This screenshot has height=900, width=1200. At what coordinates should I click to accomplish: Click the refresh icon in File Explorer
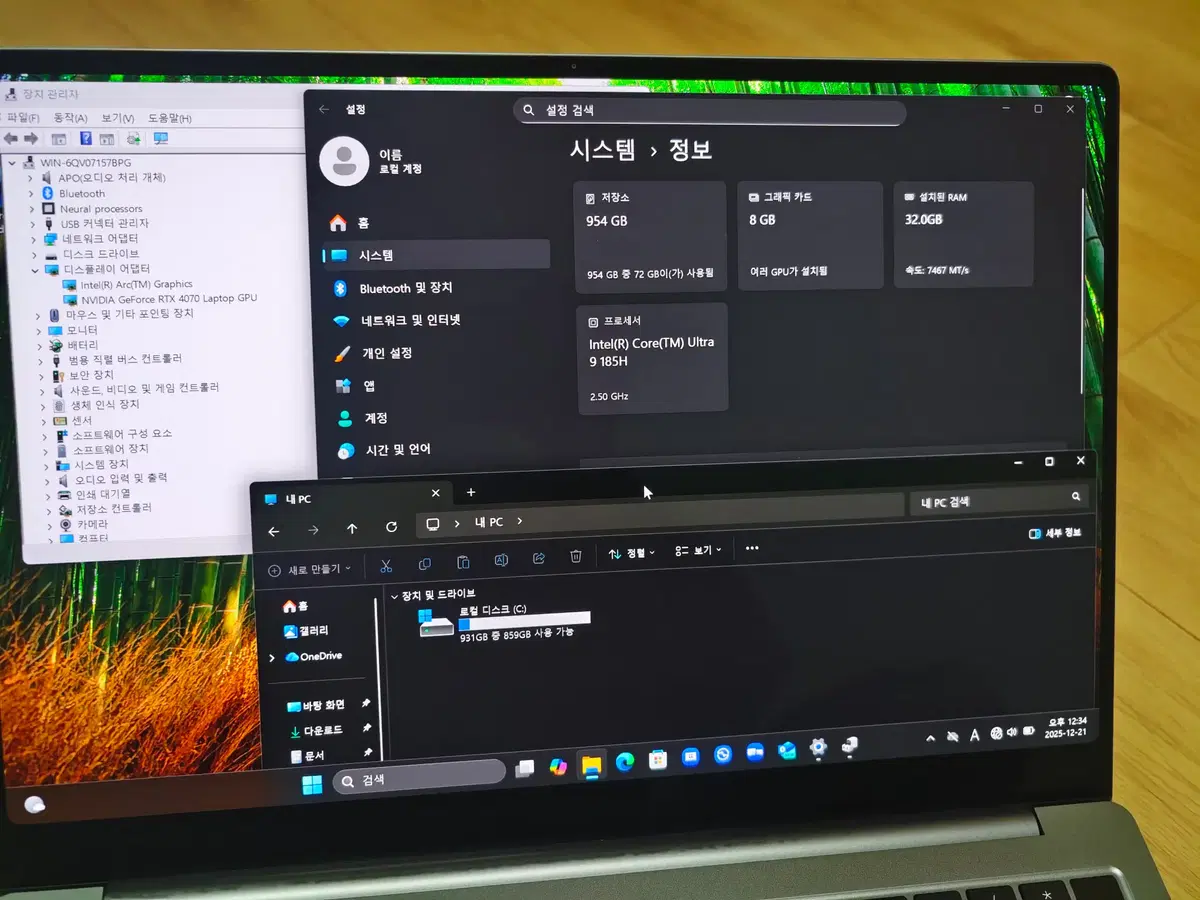(x=391, y=527)
